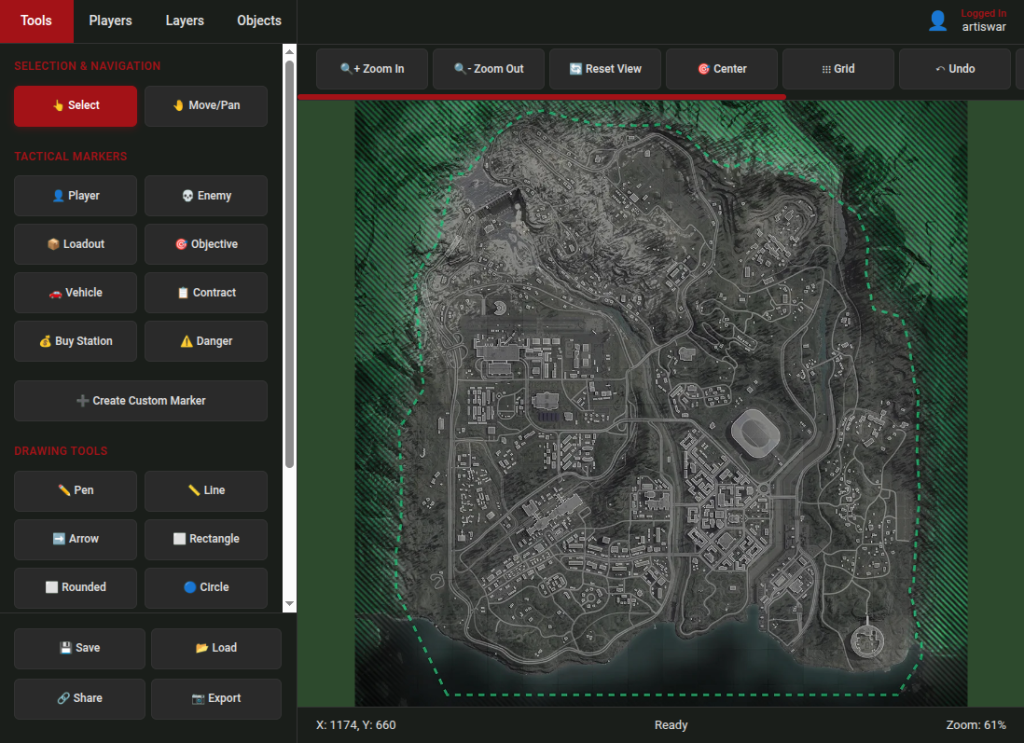The height and width of the screenshot is (743, 1024).
Task: Toggle the Grid overlay
Action: tap(838, 69)
